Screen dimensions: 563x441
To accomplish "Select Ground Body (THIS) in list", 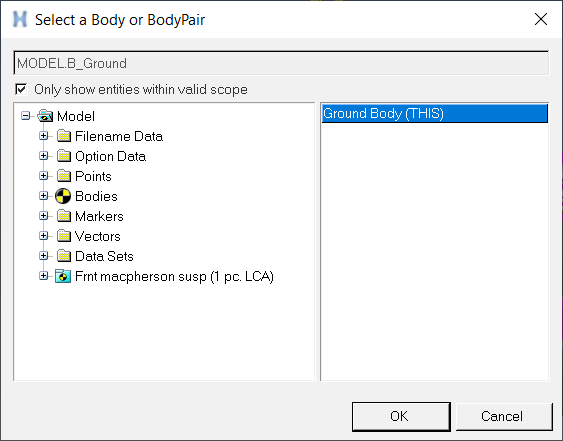I will [434, 113].
